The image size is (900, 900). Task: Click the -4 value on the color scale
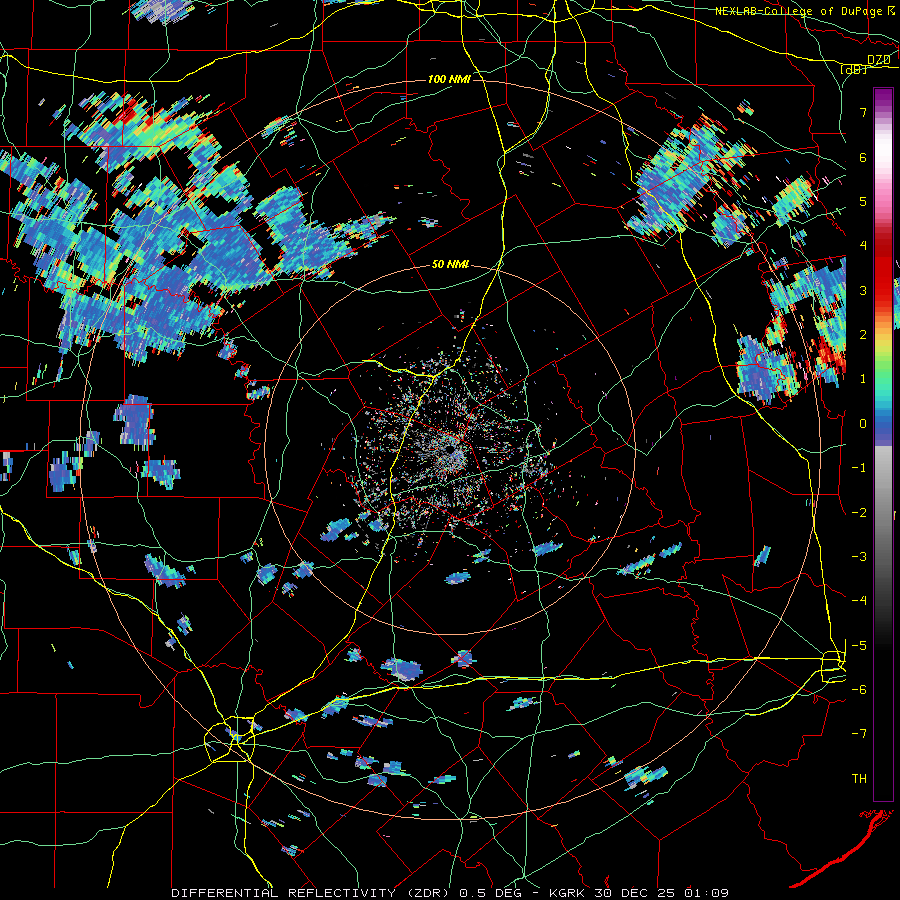click(859, 601)
